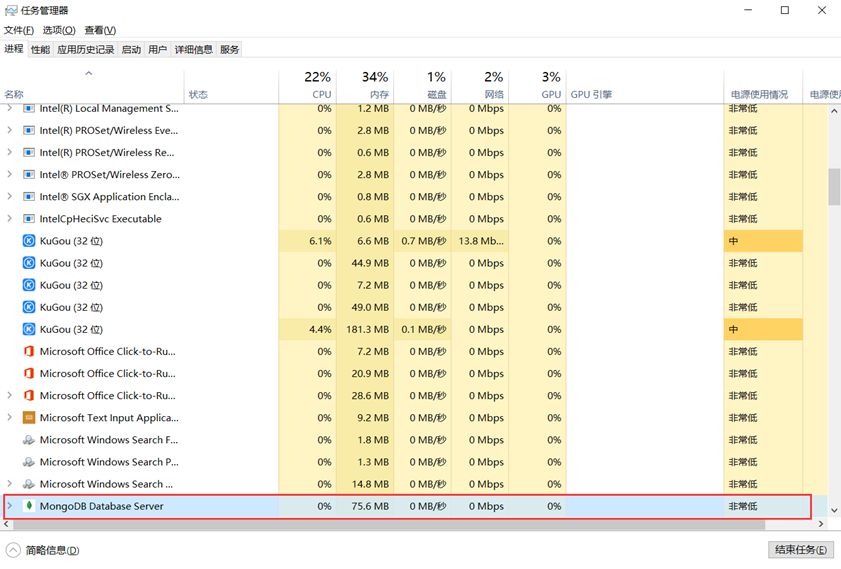Click the KuGou icon in the 44.9 MB row
841x569 pixels.
point(29,263)
